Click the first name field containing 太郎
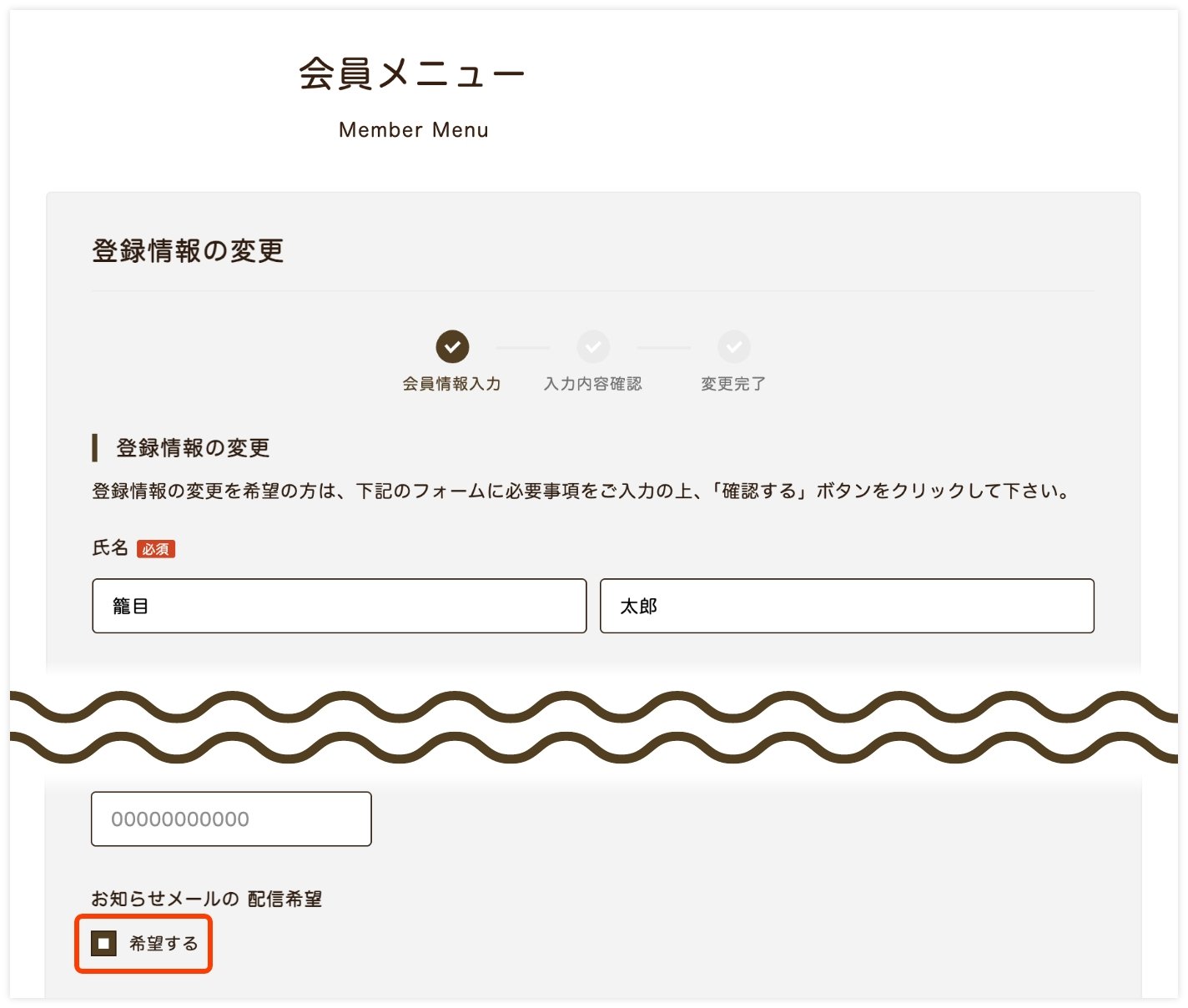The height and width of the screenshot is (1008, 1188). coord(847,606)
